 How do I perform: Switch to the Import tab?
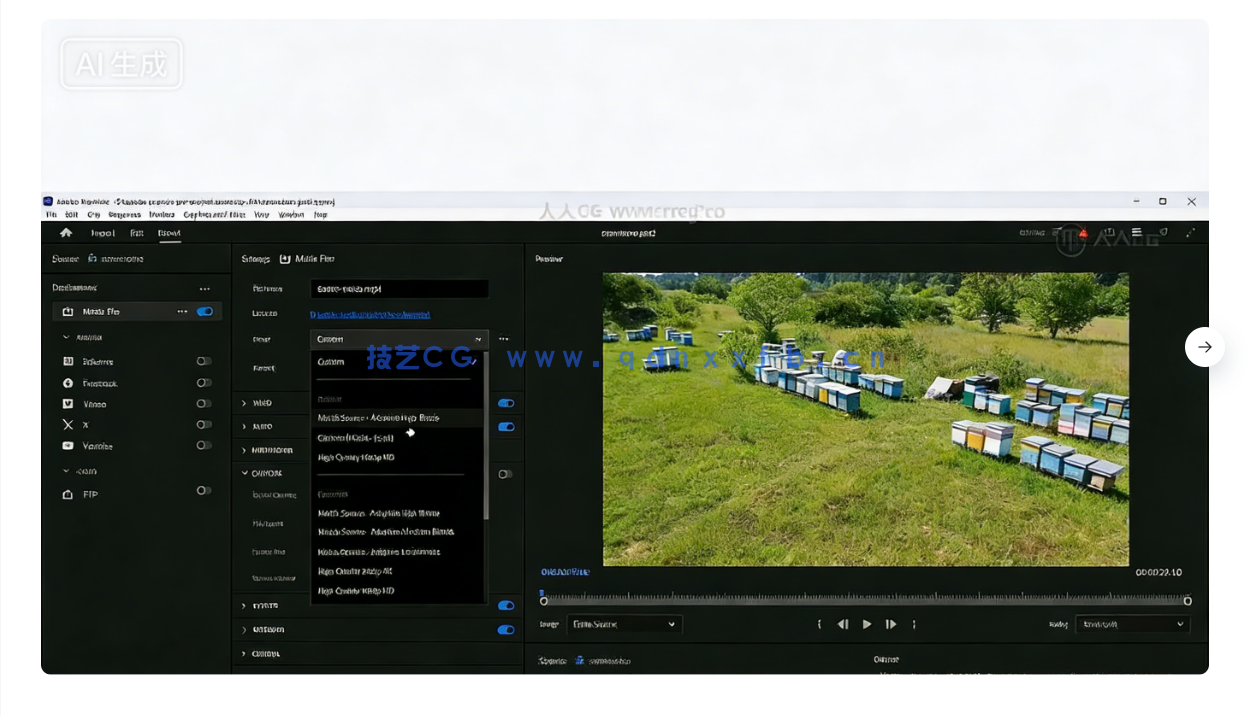[103, 232]
